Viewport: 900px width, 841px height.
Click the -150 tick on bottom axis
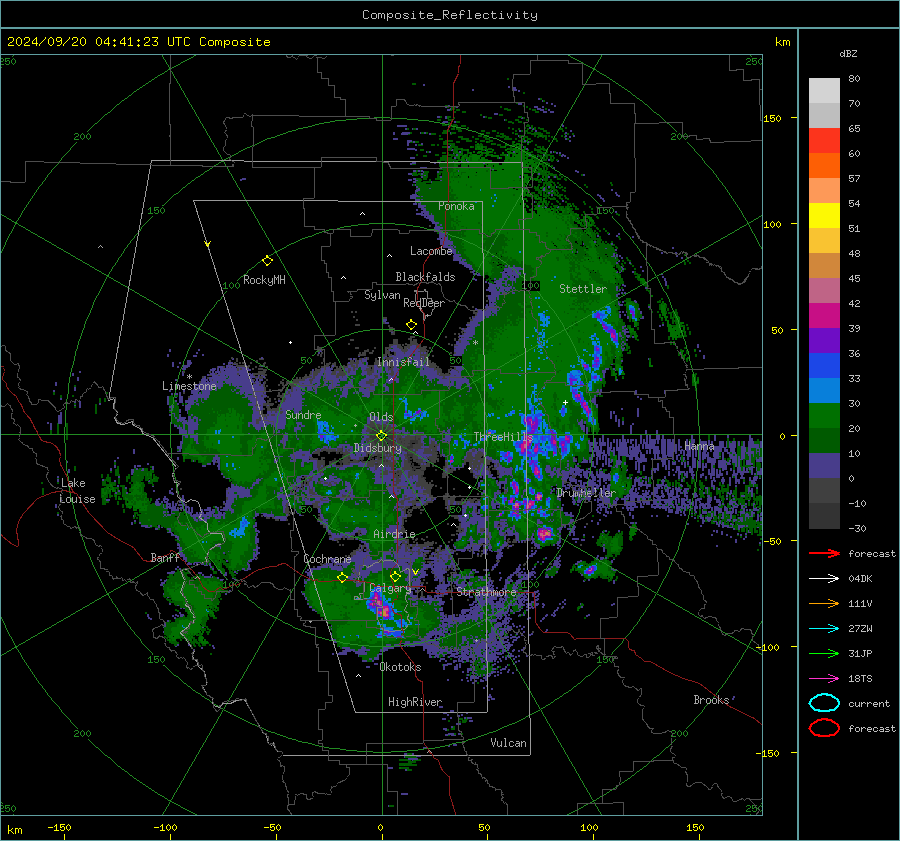click(x=59, y=828)
